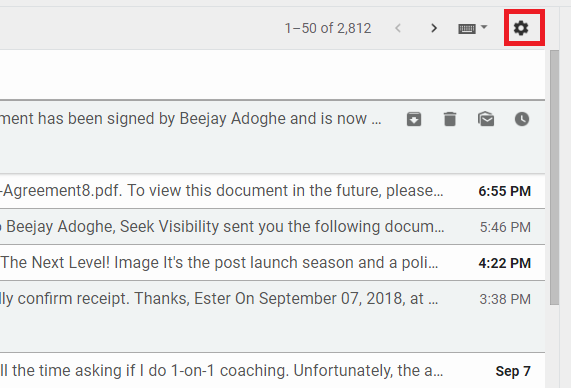Image resolution: width=571 pixels, height=388 pixels.
Task: Open the email mentioning Agreement8.pdf
Action: [x=272, y=191]
